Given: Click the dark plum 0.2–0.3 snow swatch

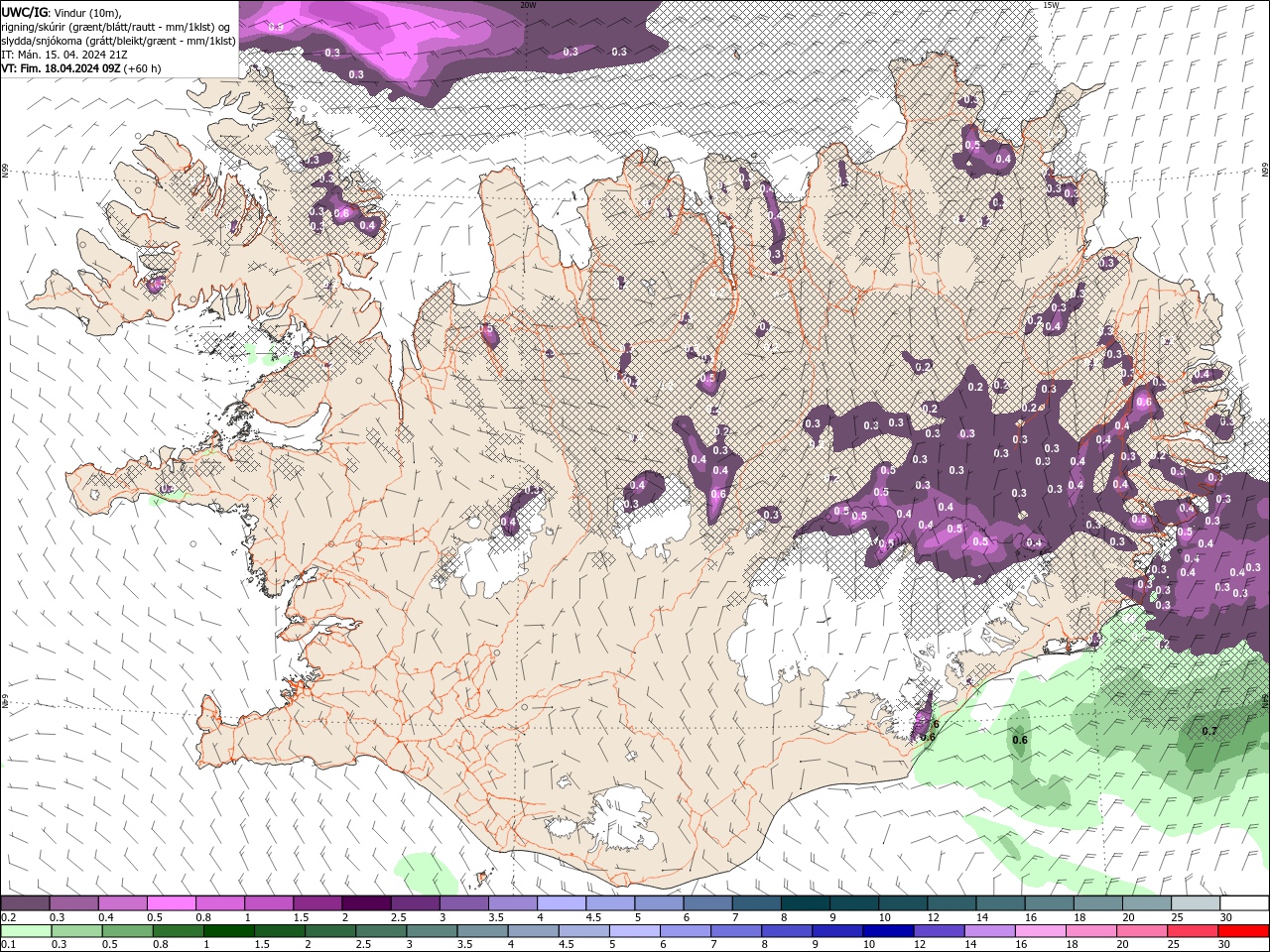Looking at the screenshot, I should (26, 903).
